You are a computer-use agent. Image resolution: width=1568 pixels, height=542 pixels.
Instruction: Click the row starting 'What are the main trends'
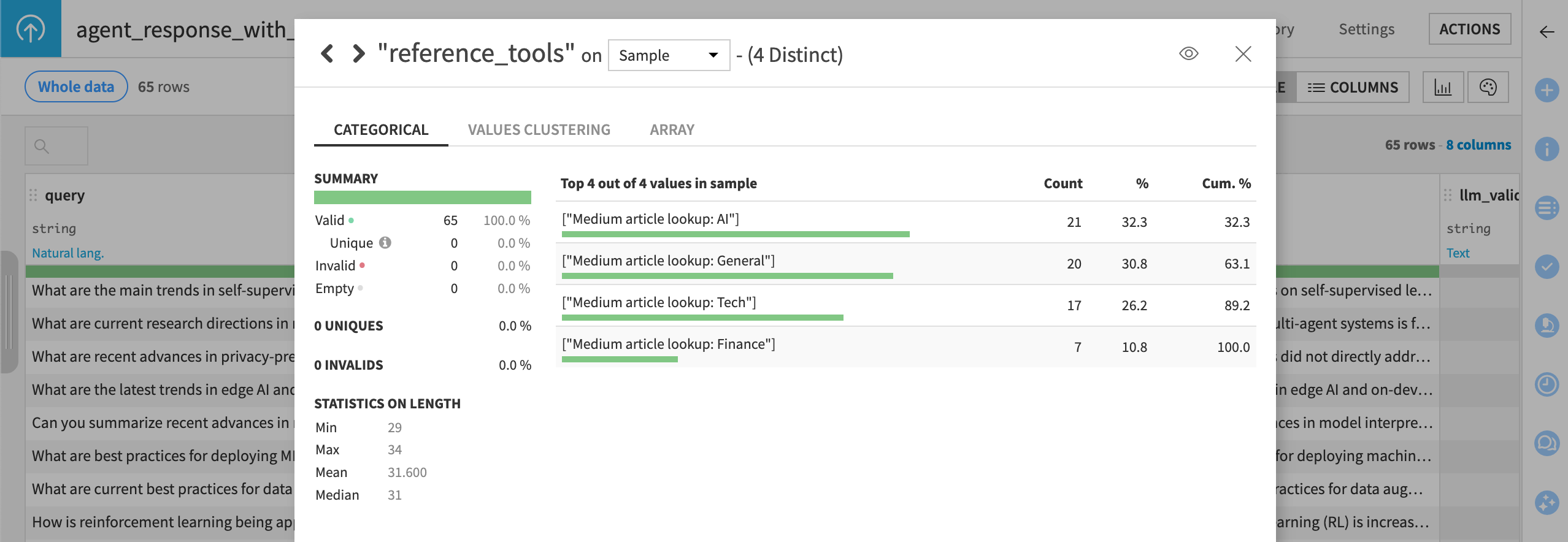[161, 291]
